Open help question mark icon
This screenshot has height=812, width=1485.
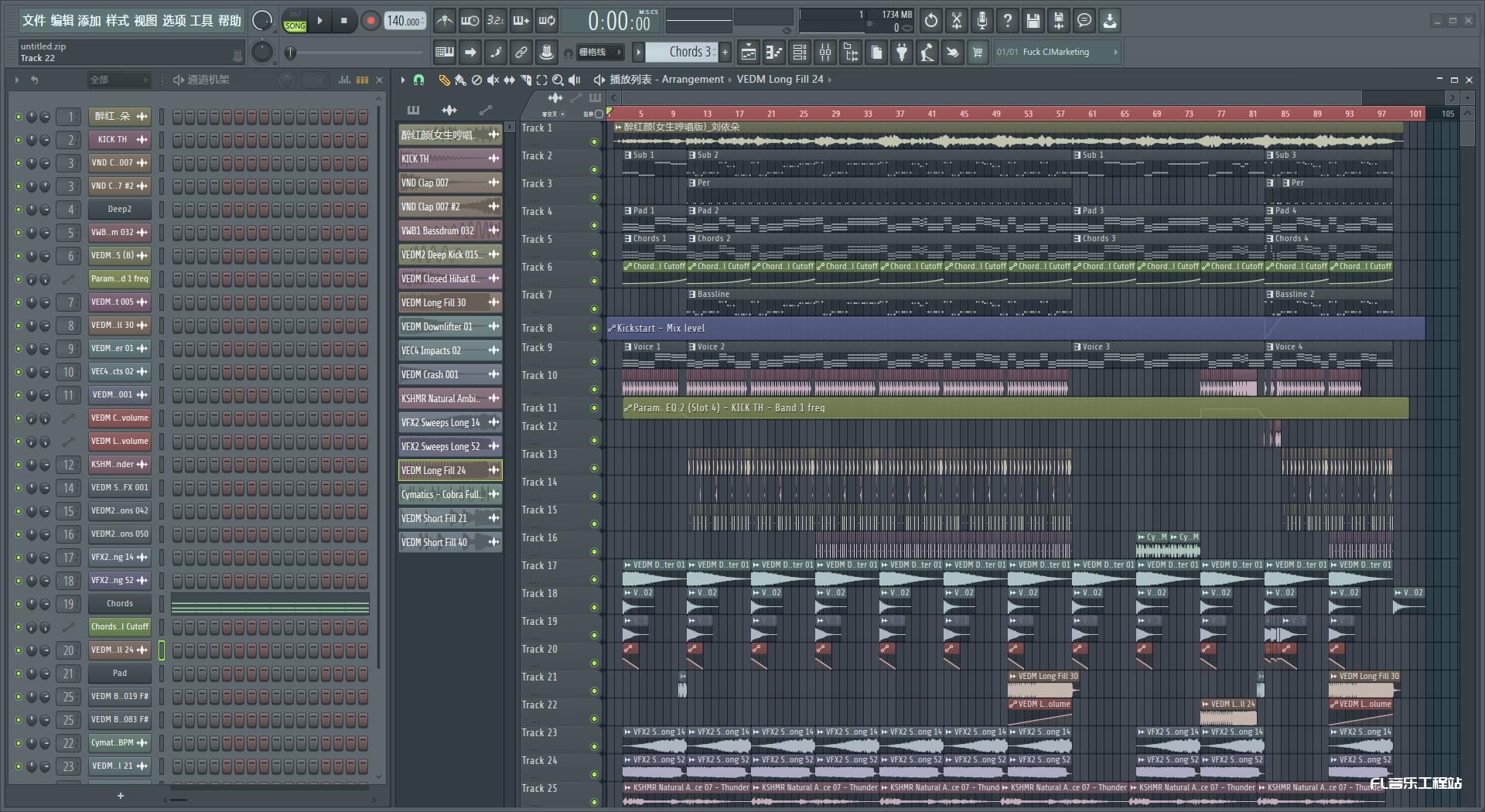click(x=1008, y=21)
